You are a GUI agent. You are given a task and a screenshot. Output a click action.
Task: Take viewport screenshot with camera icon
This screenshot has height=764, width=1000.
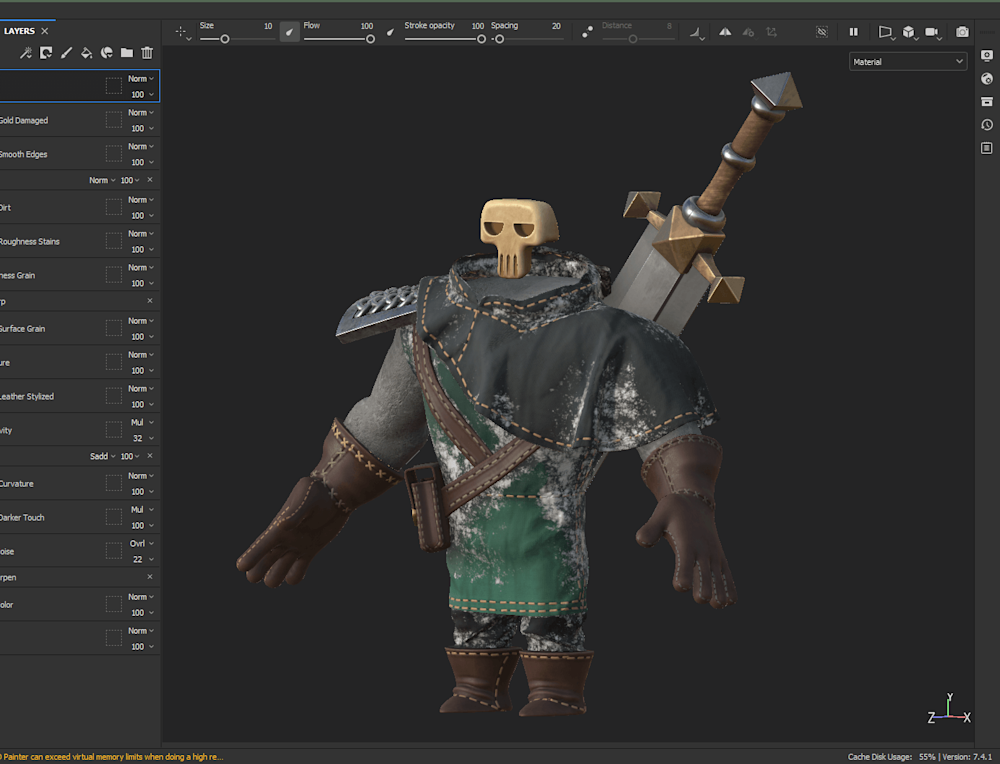pyautogui.click(x=962, y=32)
